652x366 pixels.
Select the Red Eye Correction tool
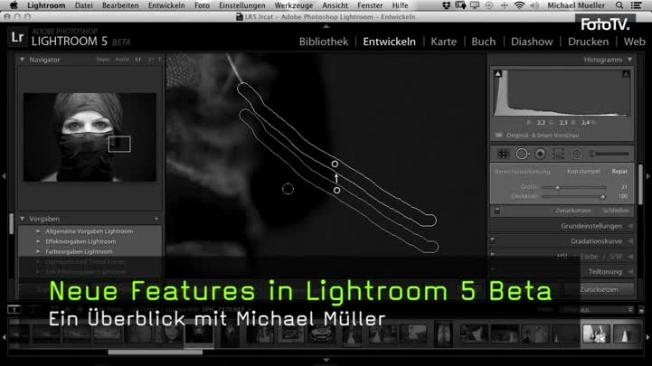coord(540,154)
